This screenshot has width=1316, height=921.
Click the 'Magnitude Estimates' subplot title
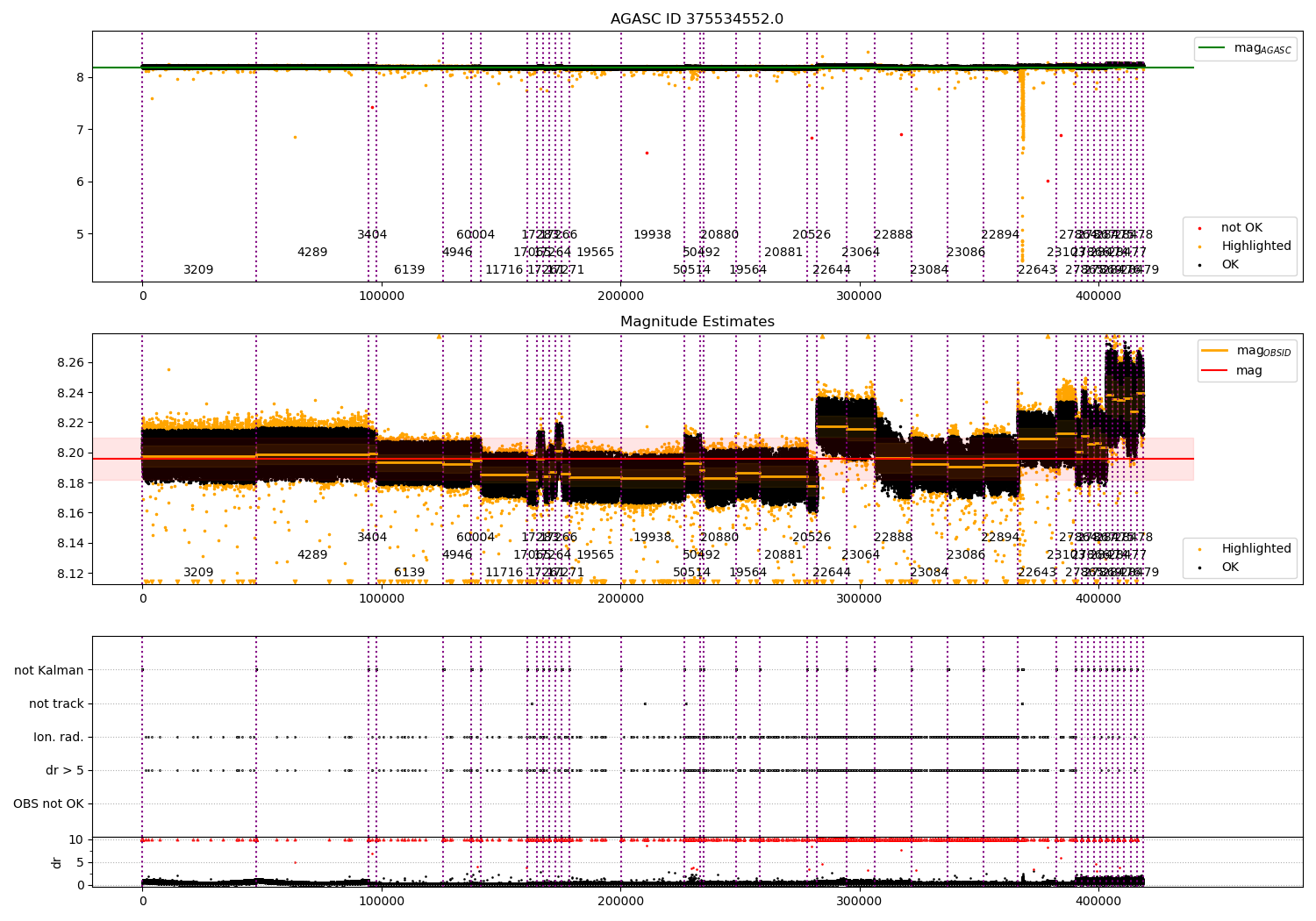(697, 322)
